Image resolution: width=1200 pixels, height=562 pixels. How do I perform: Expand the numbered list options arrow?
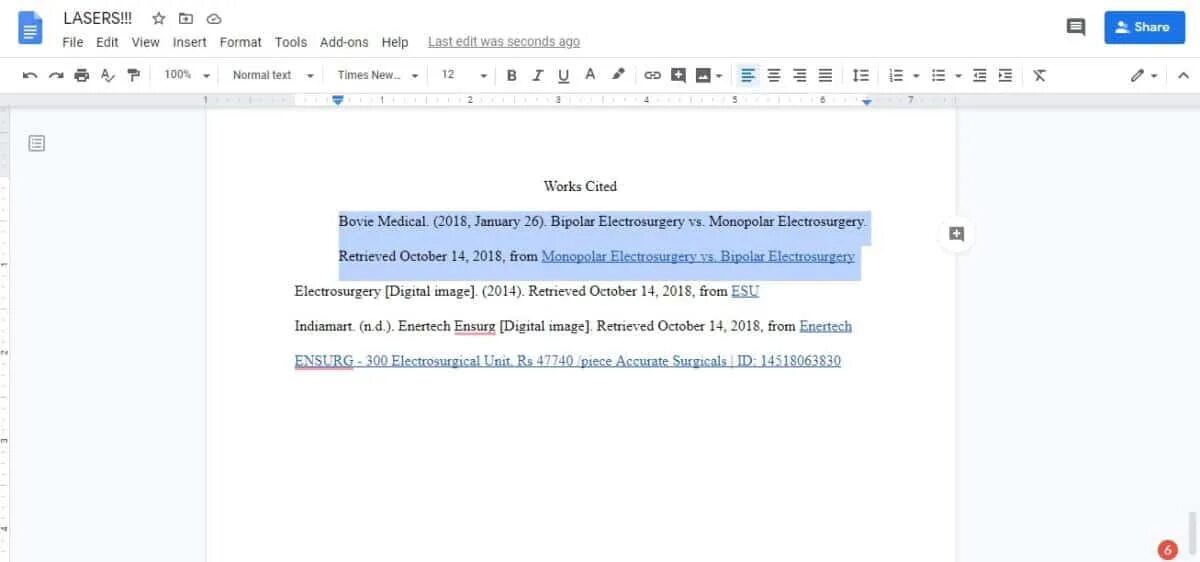916,75
